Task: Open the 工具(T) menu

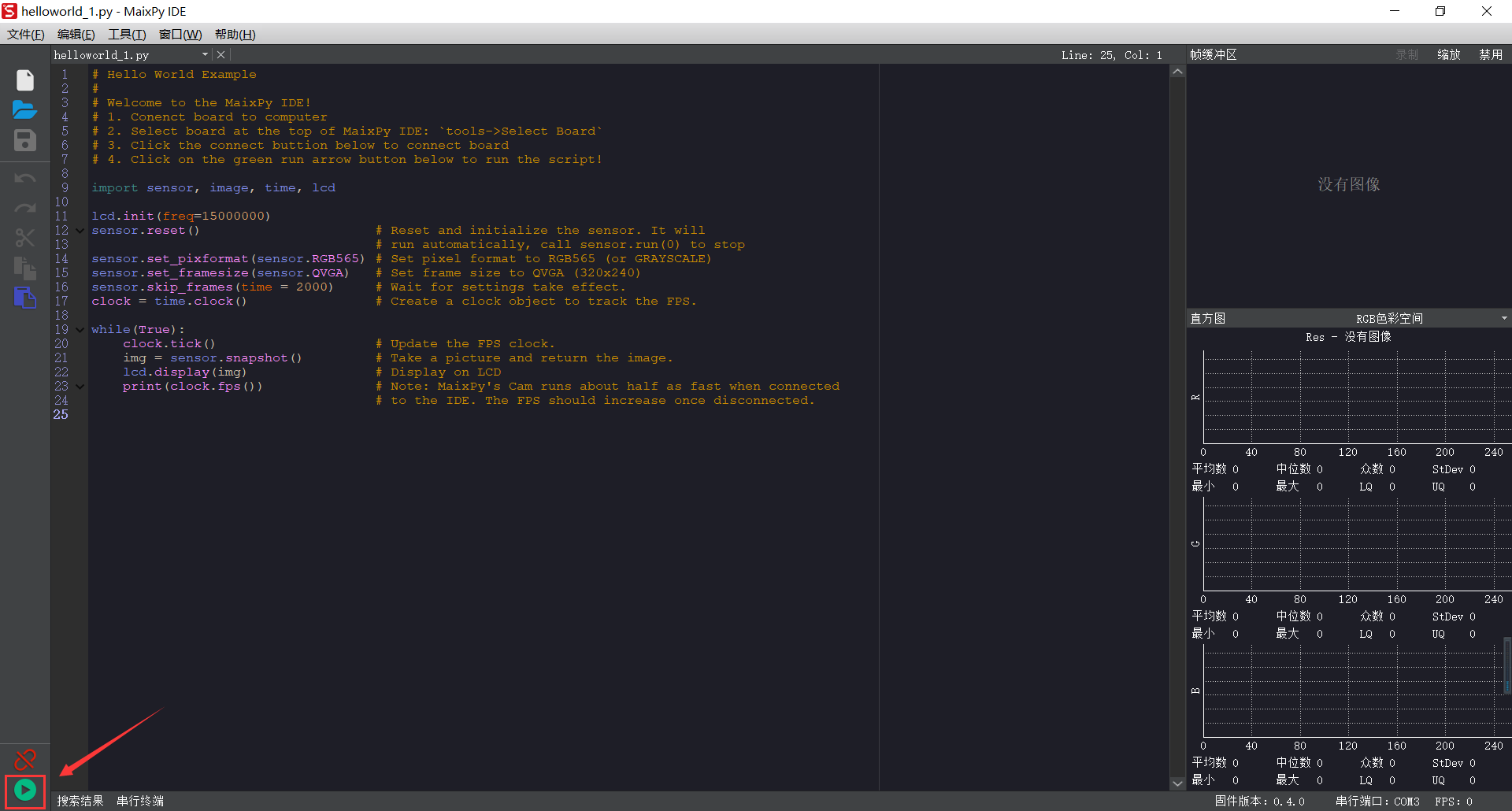Action: 127,35
